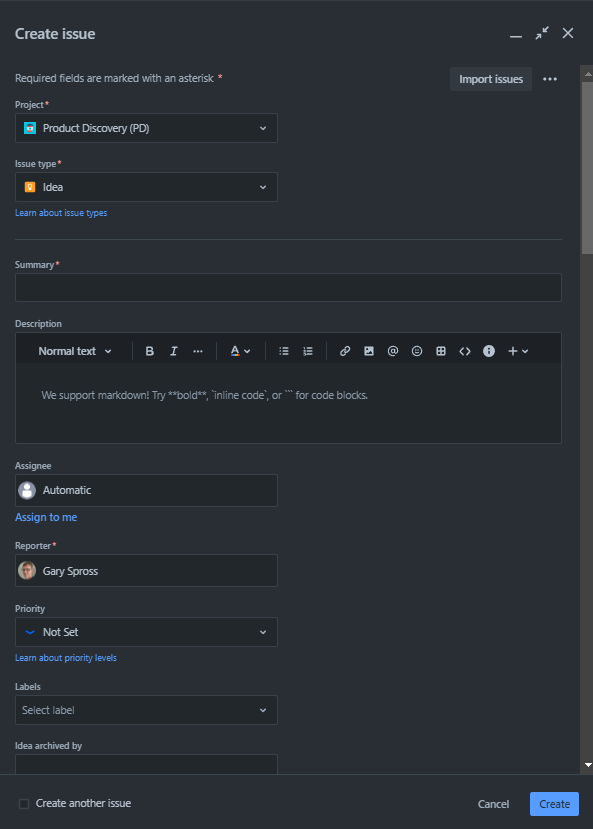The width and height of the screenshot is (593, 829).
Task: Open the Issue type dropdown
Action: coord(146,187)
